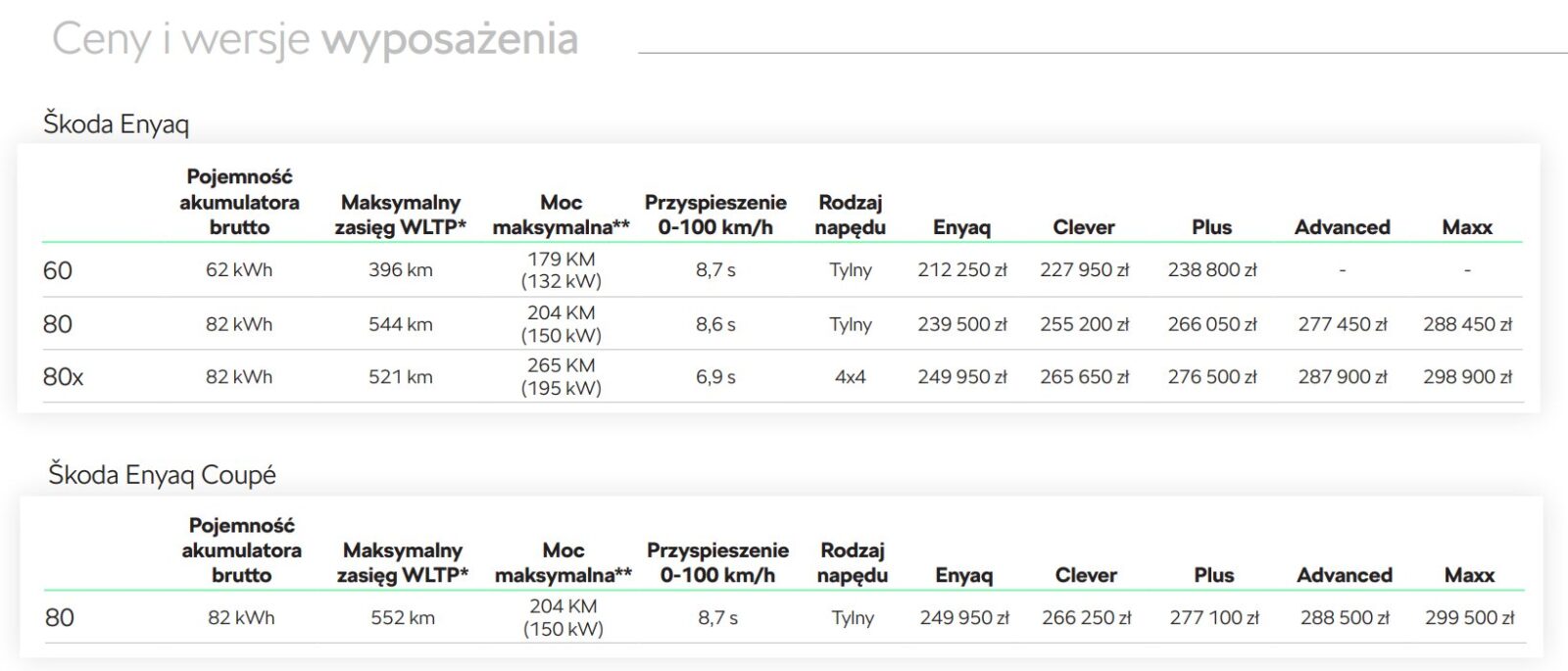
Task: Click the 4x4 drive type cell
Action: [850, 377]
